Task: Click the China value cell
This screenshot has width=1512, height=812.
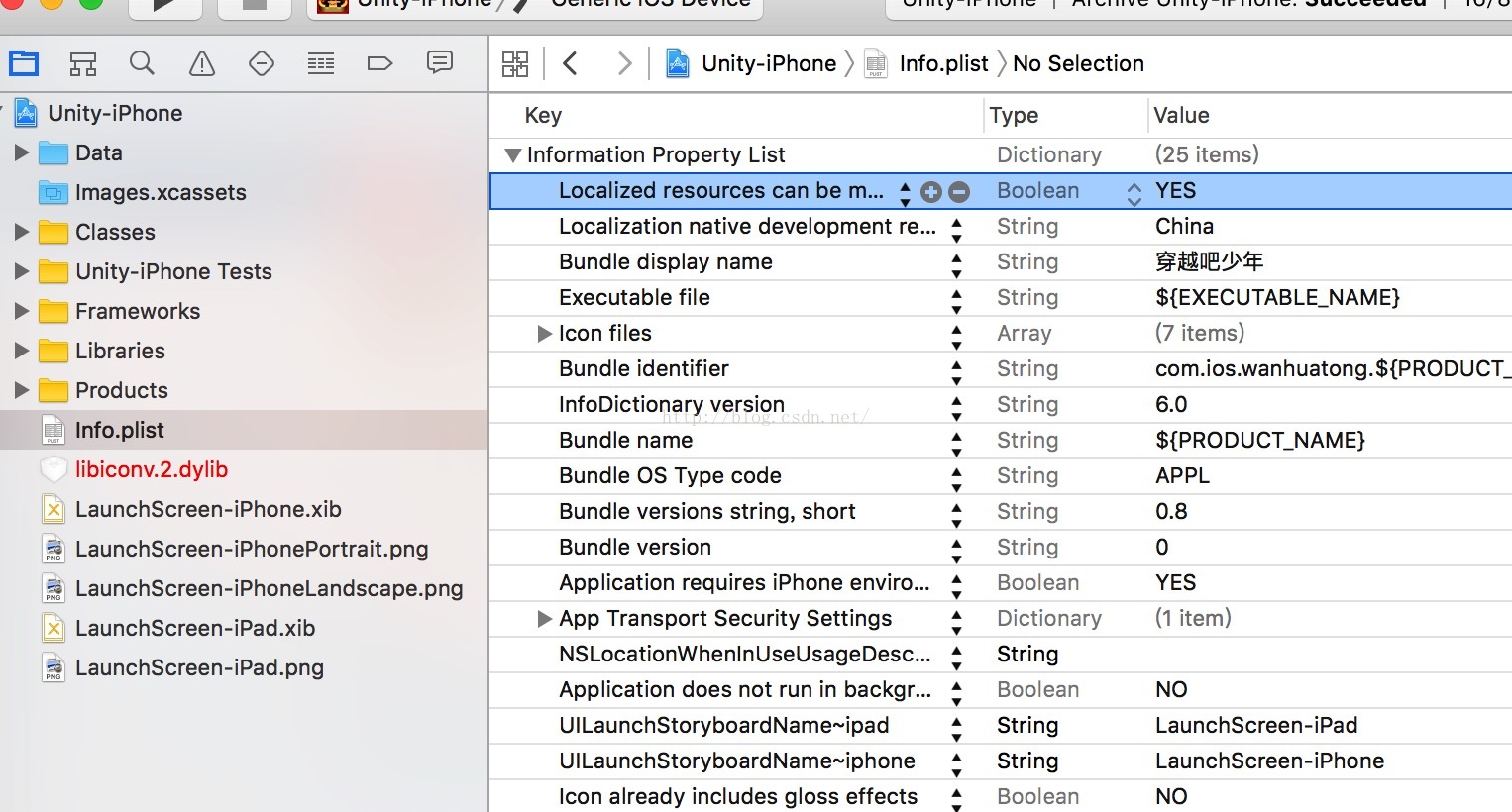Action: (1184, 227)
